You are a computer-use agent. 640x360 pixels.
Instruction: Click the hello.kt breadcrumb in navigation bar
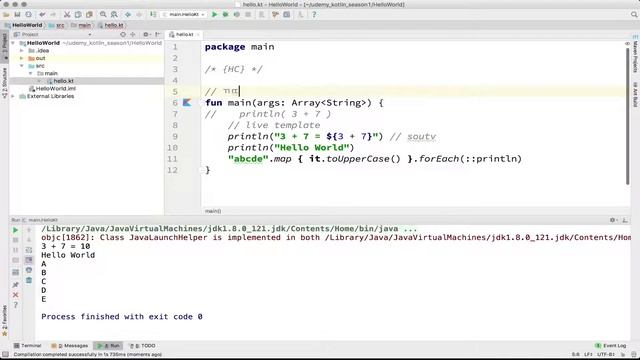click(111, 25)
